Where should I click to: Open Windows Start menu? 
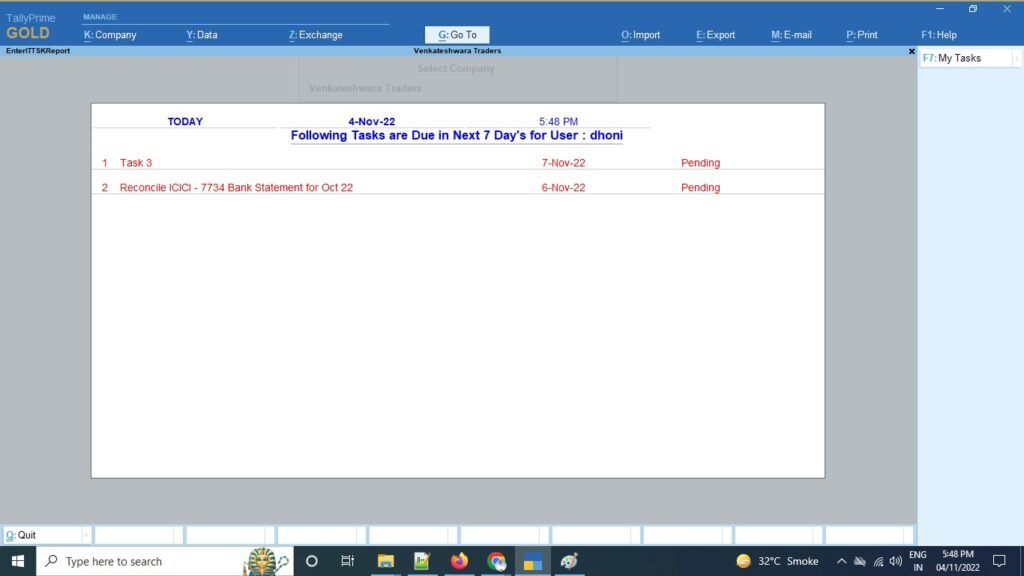(x=18, y=561)
